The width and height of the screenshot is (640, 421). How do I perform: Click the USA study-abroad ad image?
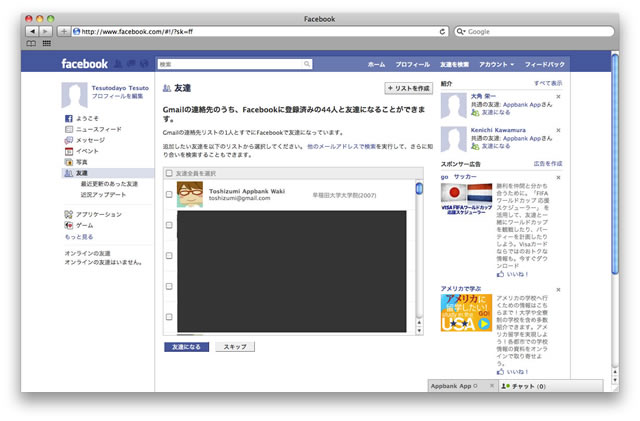466,313
